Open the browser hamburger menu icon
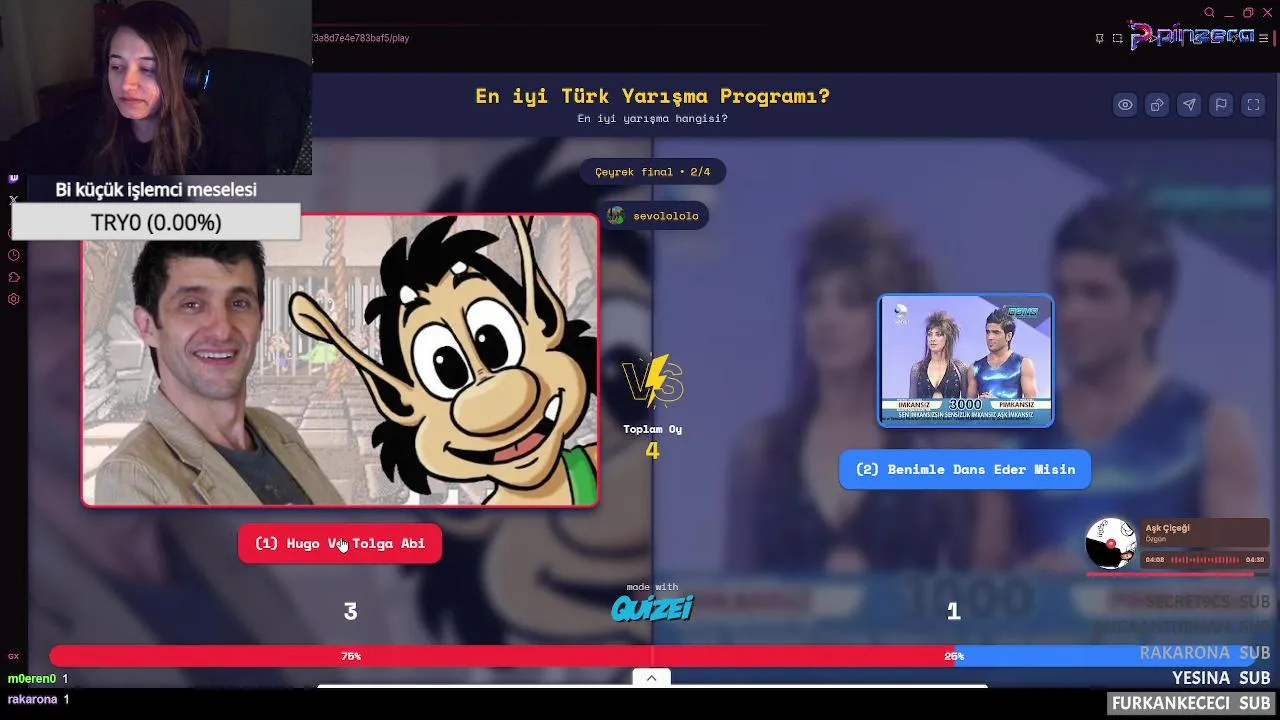 click(x=1264, y=38)
